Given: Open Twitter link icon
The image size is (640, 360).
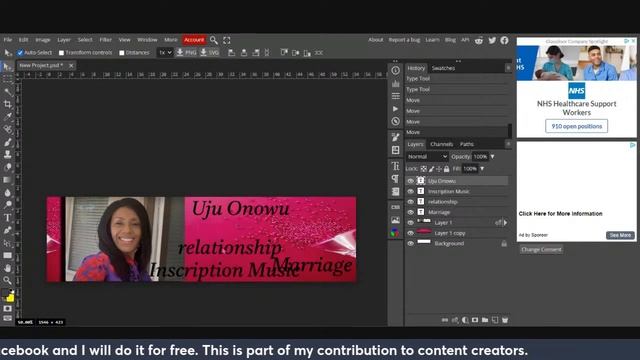Looking at the screenshot, I should [x=492, y=40].
